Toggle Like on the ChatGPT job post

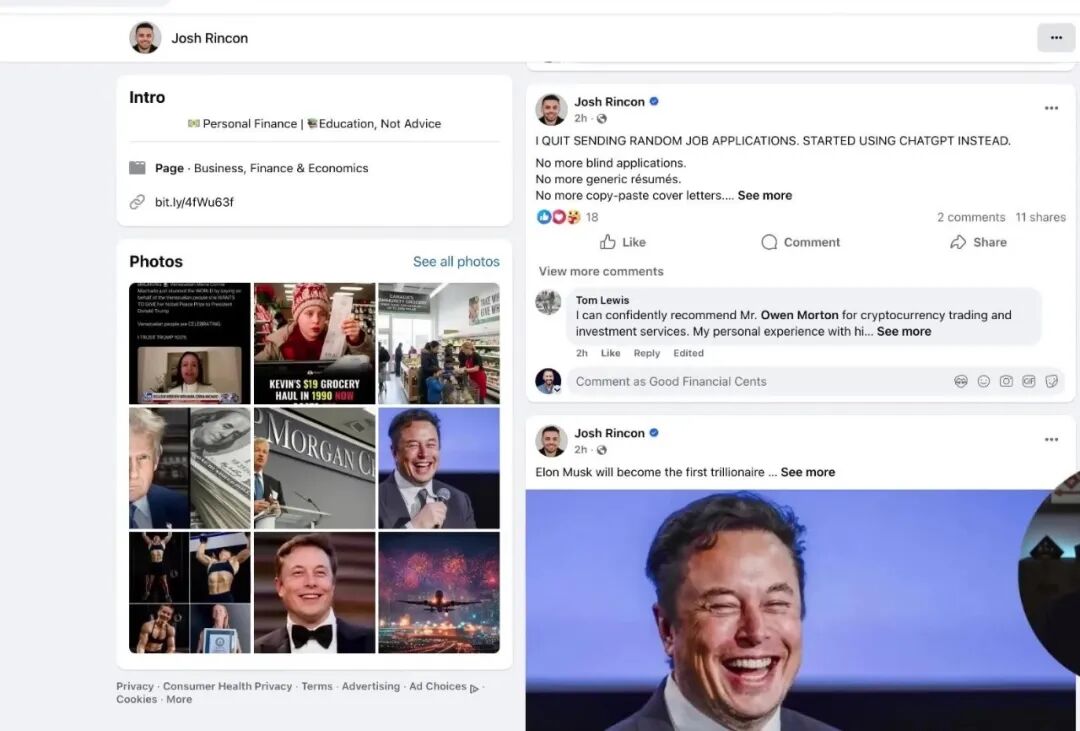click(x=622, y=242)
